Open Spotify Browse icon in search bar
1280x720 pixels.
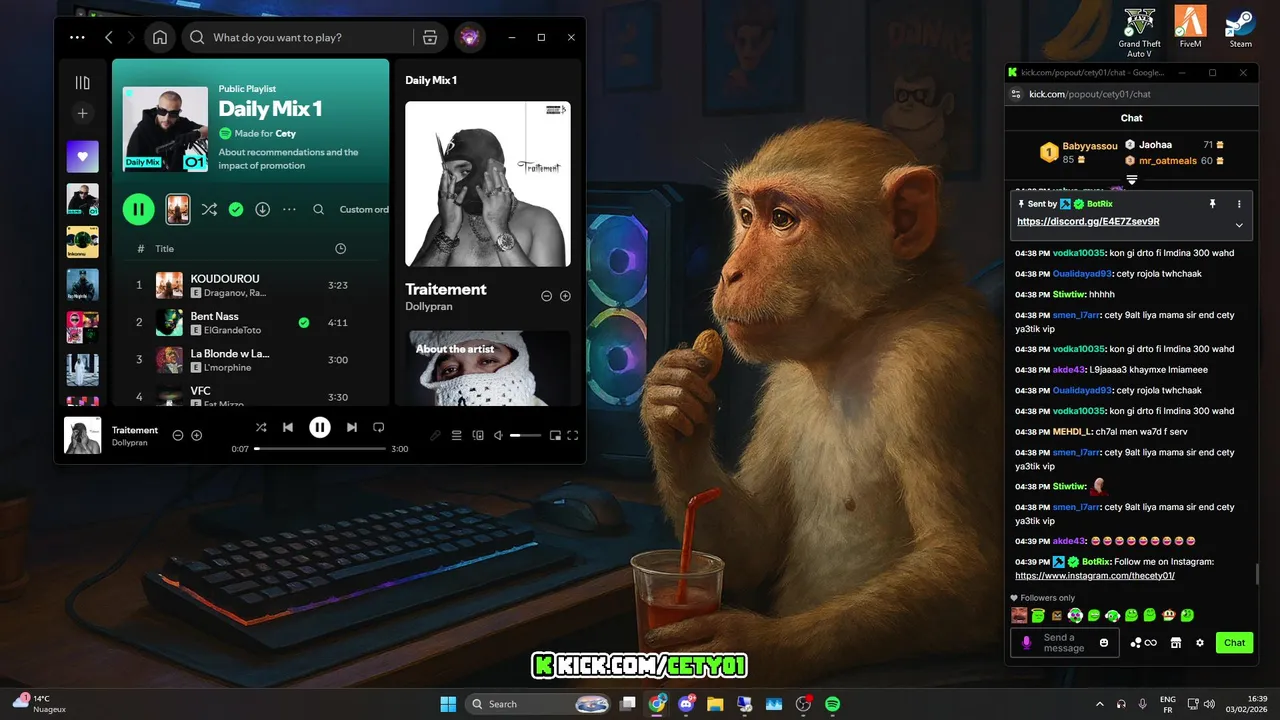pos(429,37)
